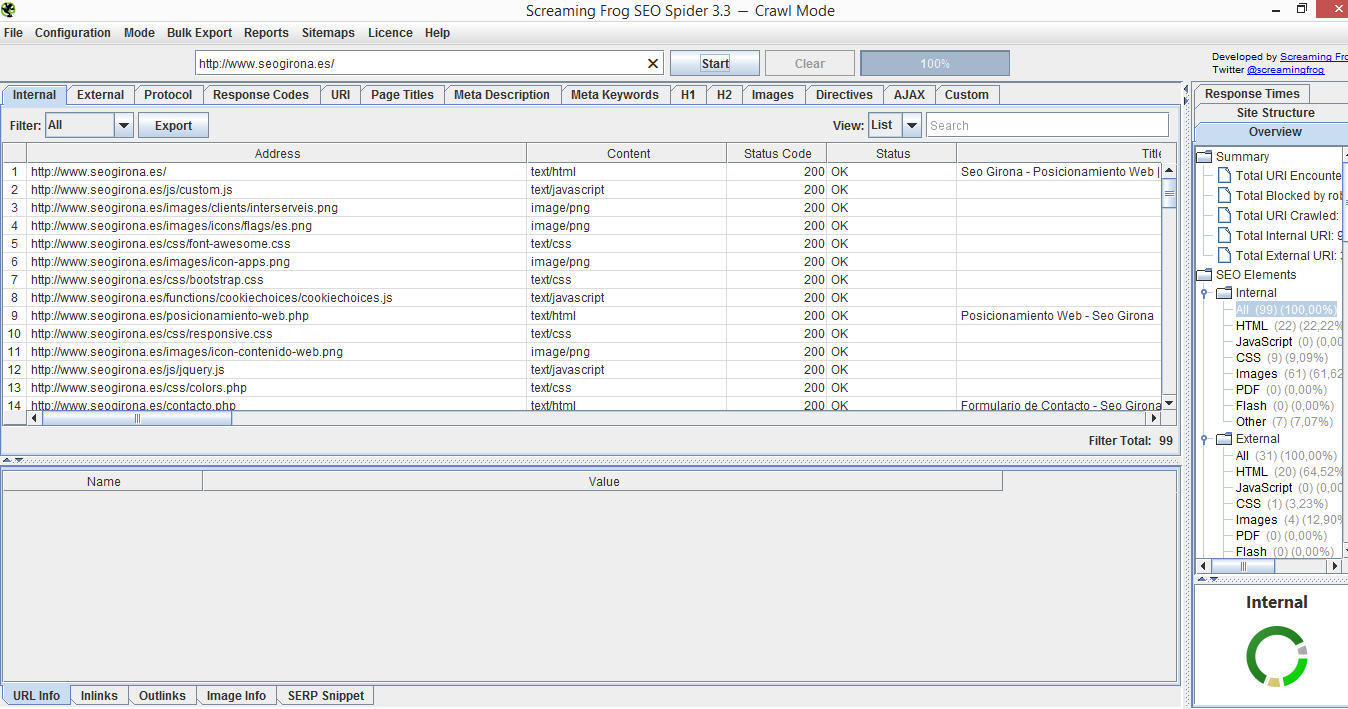Click the Screaming Frog app logo icon
The width and height of the screenshot is (1348, 709).
tap(9, 10)
